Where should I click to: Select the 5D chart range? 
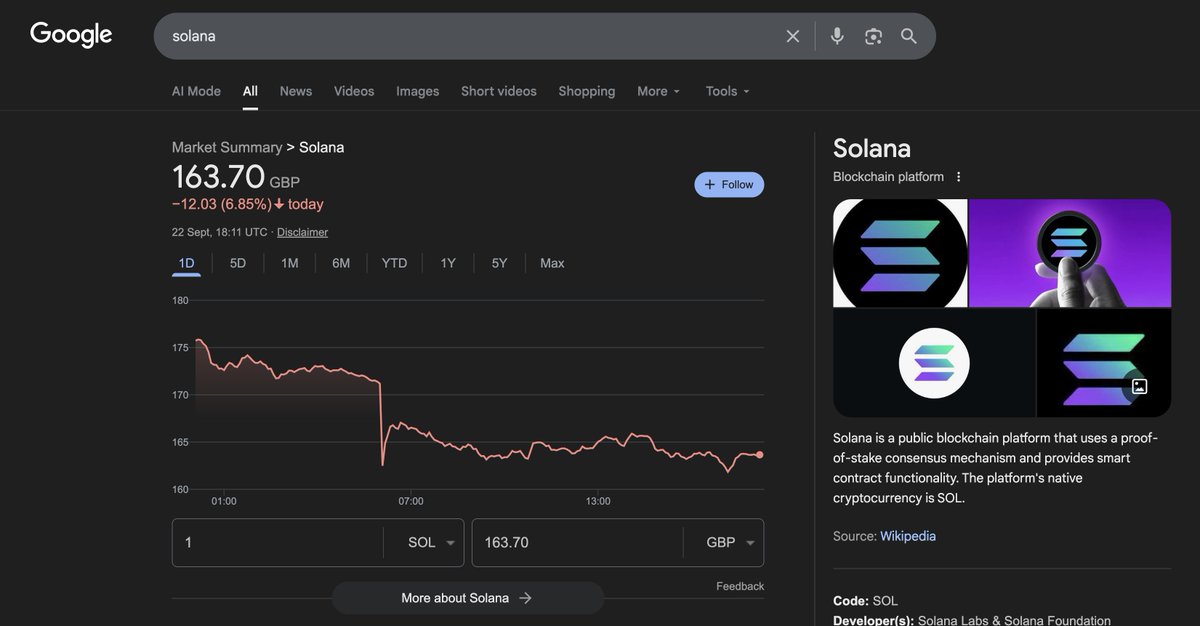237,262
